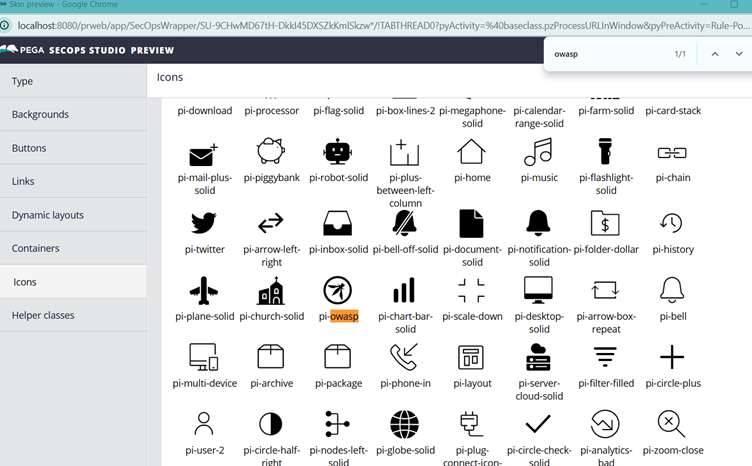The image size is (752, 466).
Task: Click the pi-plane-solid airplane icon
Action: tap(204, 290)
